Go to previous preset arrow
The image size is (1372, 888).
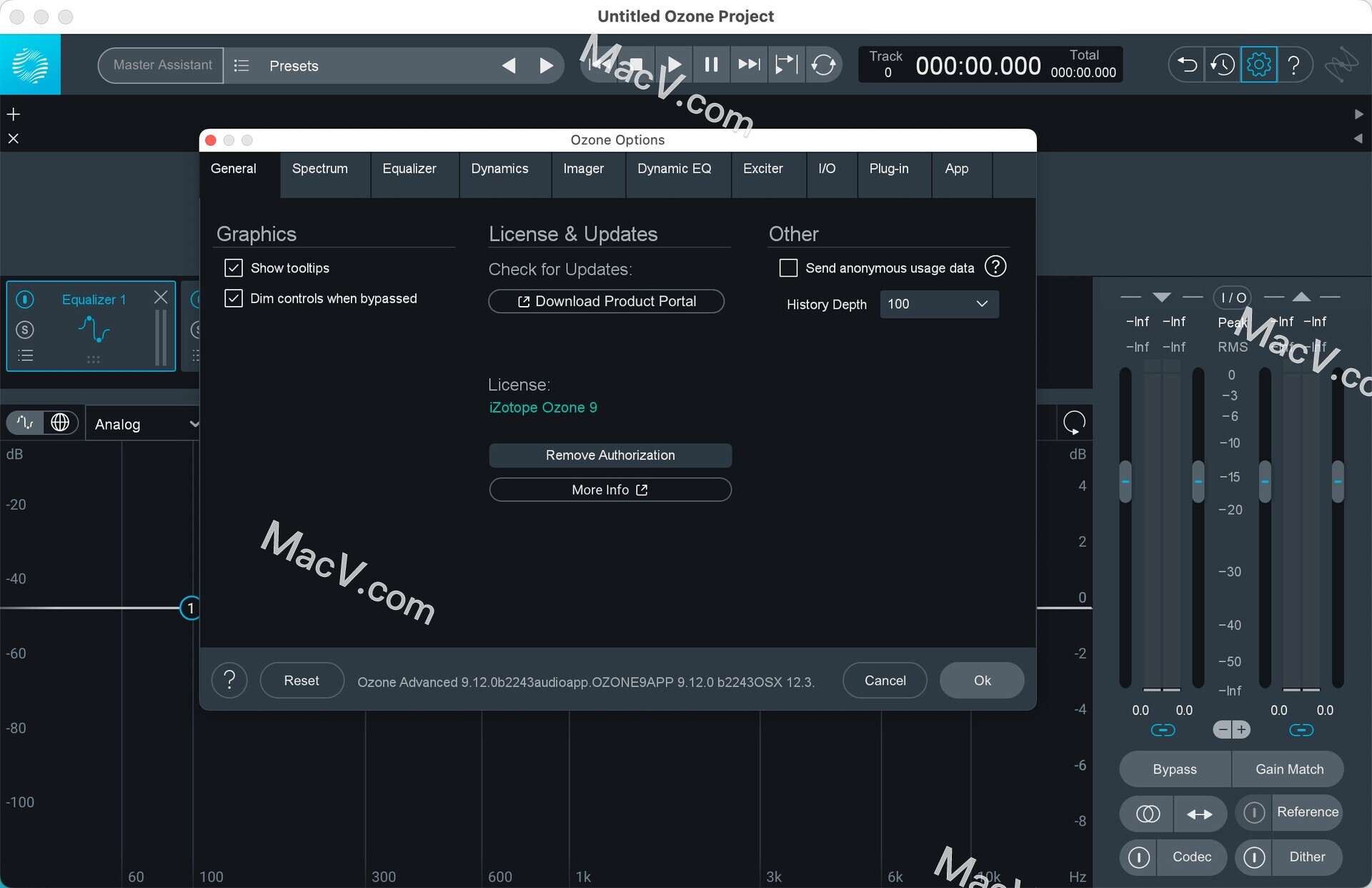pos(509,66)
